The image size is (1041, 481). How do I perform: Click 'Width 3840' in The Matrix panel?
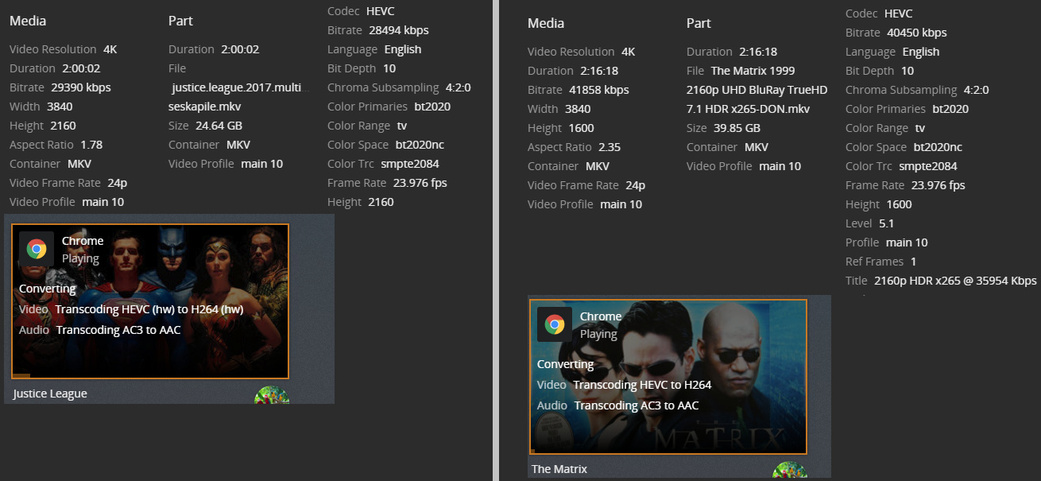560,109
